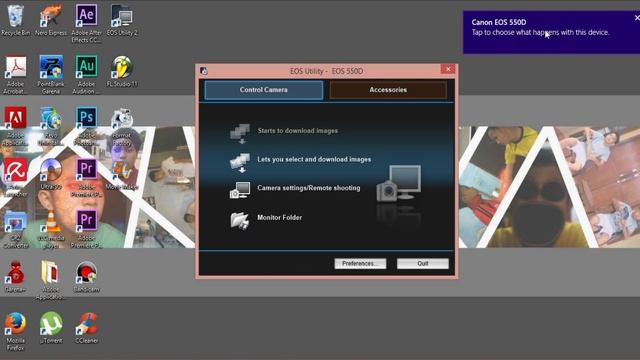Viewport: 640px width, 360px height.
Task: Select the Adobe Acrobat shortcut
Action: point(16,75)
